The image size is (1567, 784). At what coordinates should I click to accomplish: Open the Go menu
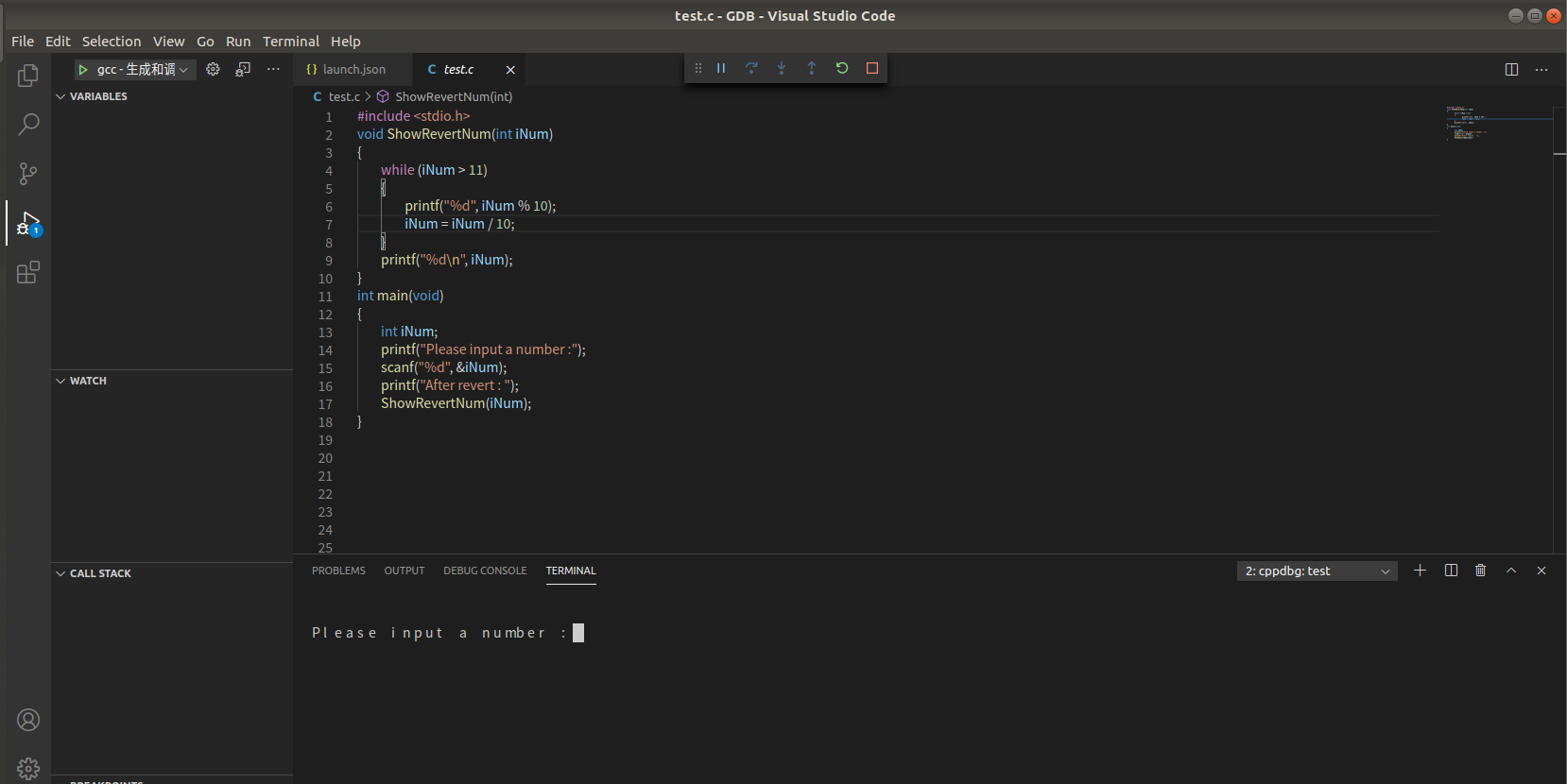tap(205, 41)
